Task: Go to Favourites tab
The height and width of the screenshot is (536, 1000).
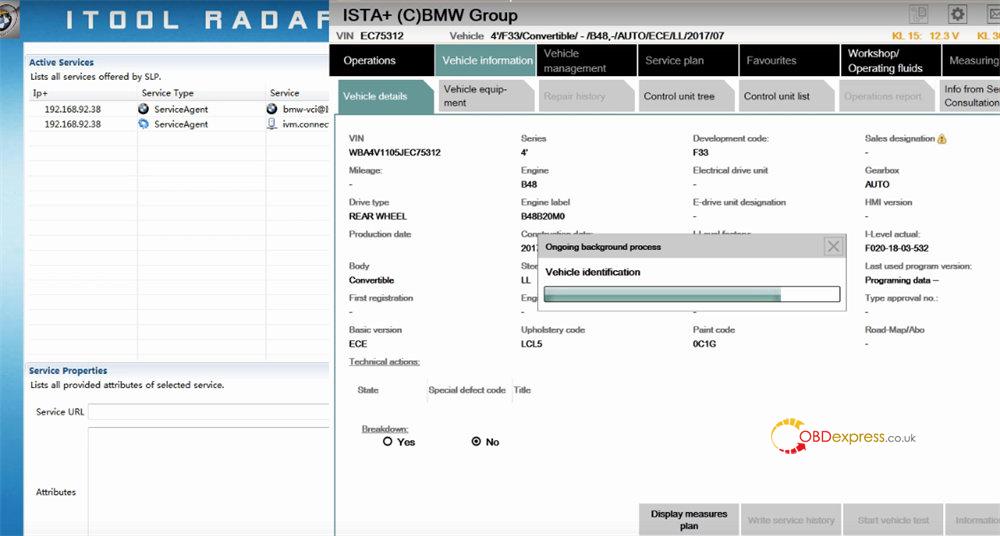Action: [x=789, y=61]
